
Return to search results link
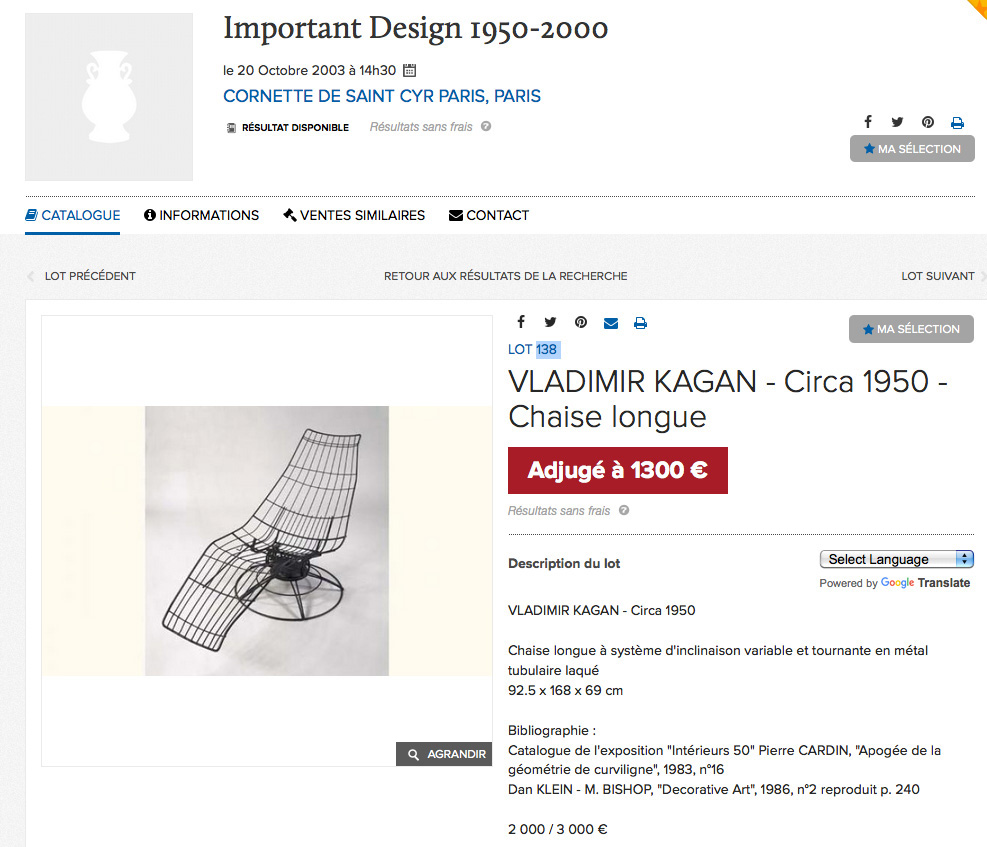click(505, 276)
